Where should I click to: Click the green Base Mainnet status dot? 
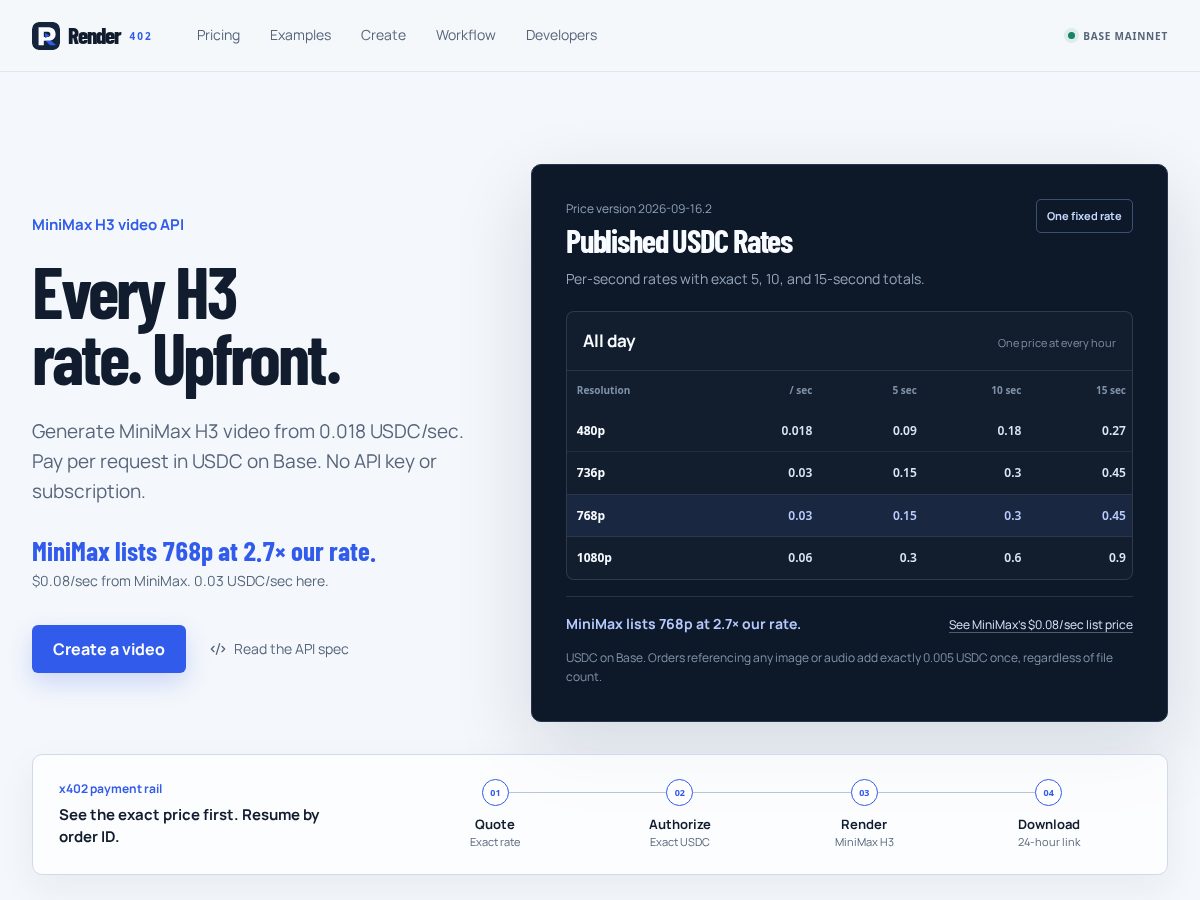(1071, 36)
